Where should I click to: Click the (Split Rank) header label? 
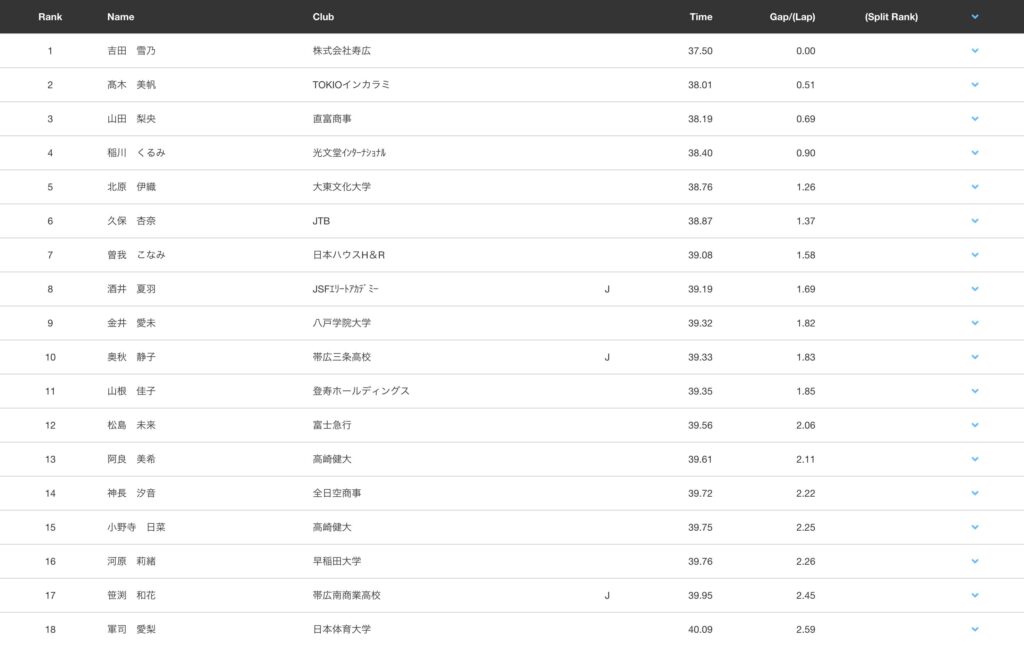(891, 17)
